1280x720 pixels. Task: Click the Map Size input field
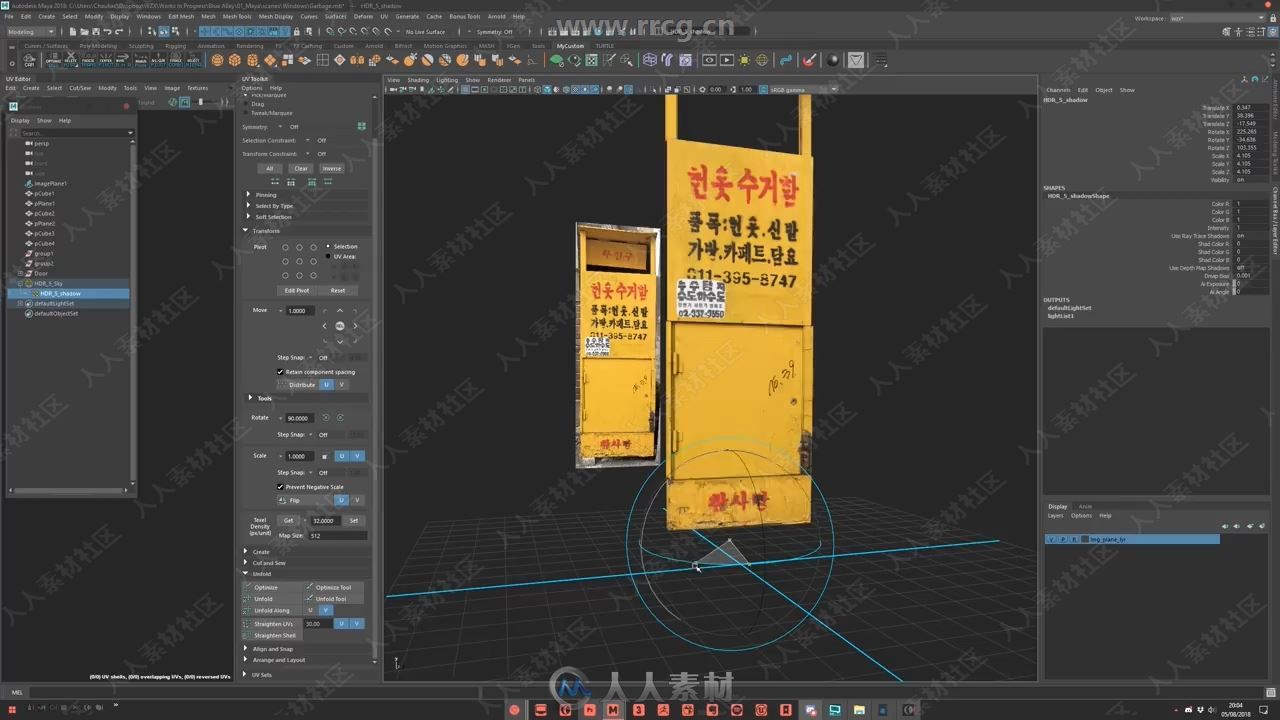pyautogui.click(x=338, y=535)
